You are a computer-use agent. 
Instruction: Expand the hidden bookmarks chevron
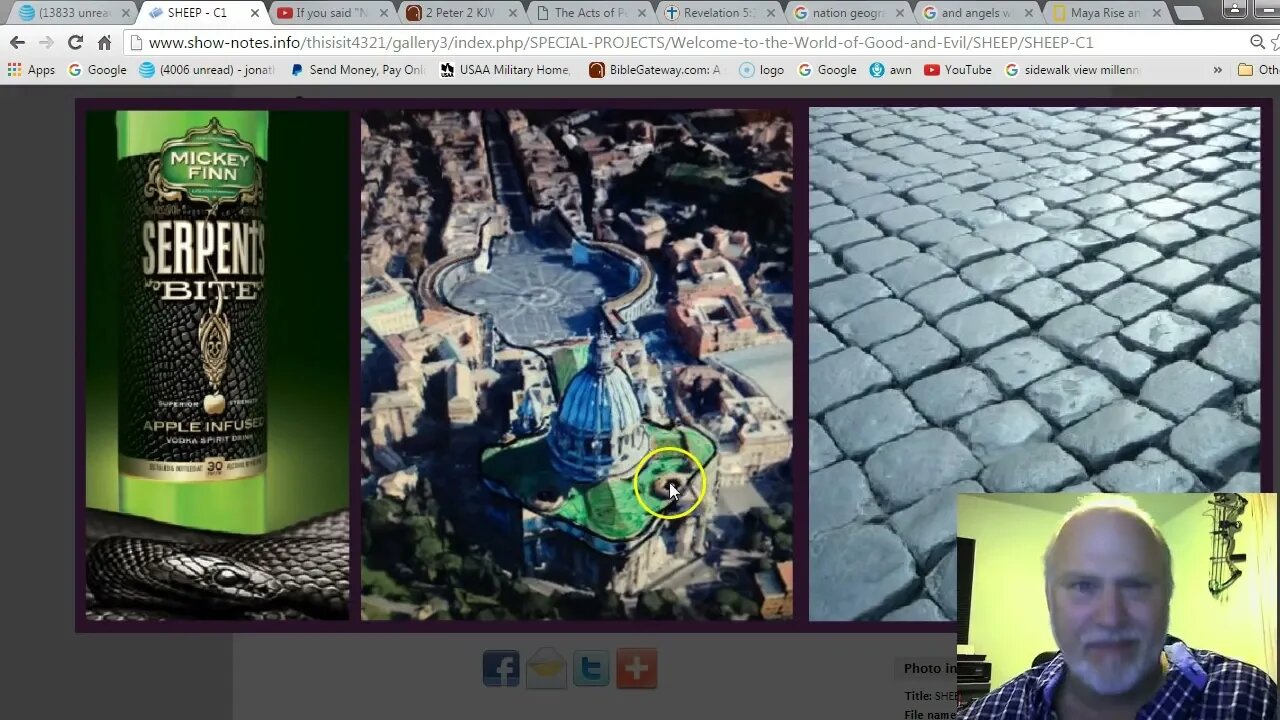(1217, 70)
